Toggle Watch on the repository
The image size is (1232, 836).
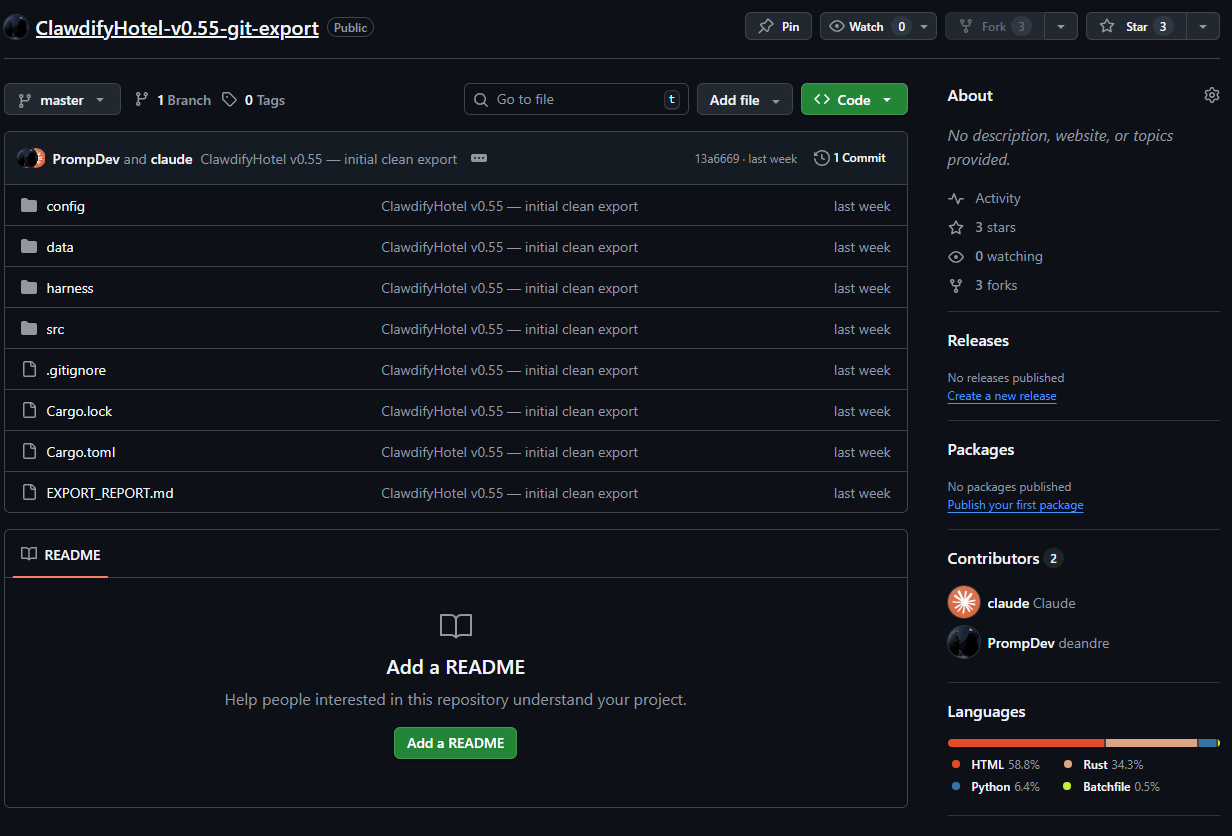point(866,27)
